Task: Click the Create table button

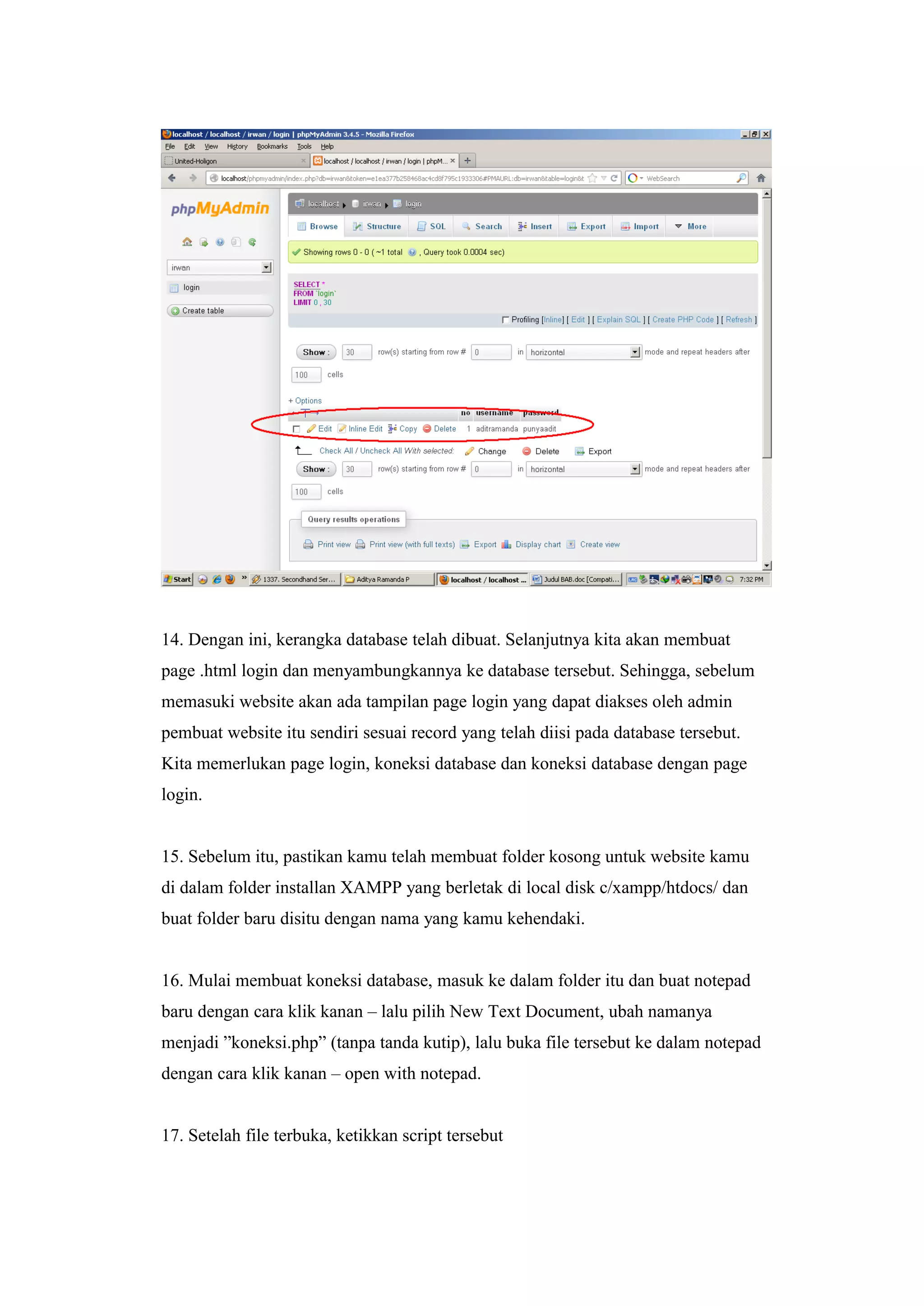Action: 220,311
